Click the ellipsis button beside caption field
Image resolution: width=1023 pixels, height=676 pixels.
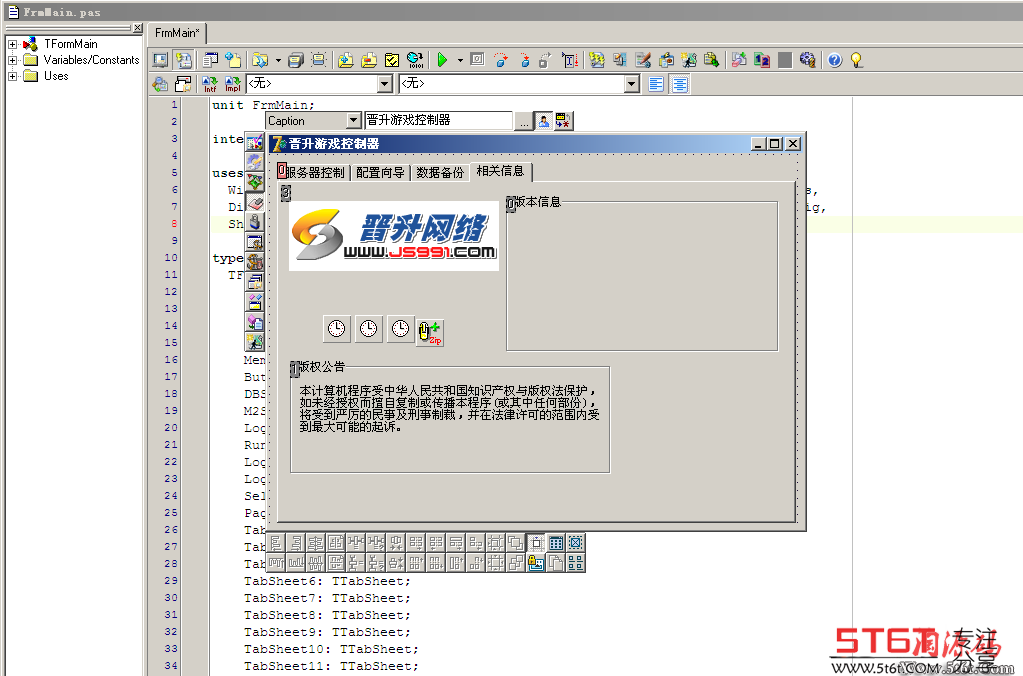523,121
